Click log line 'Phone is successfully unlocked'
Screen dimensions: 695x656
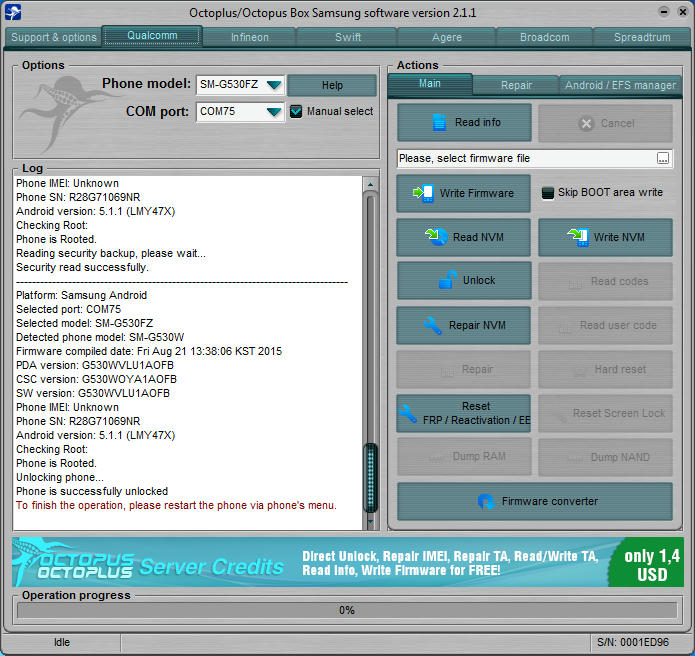(92, 491)
